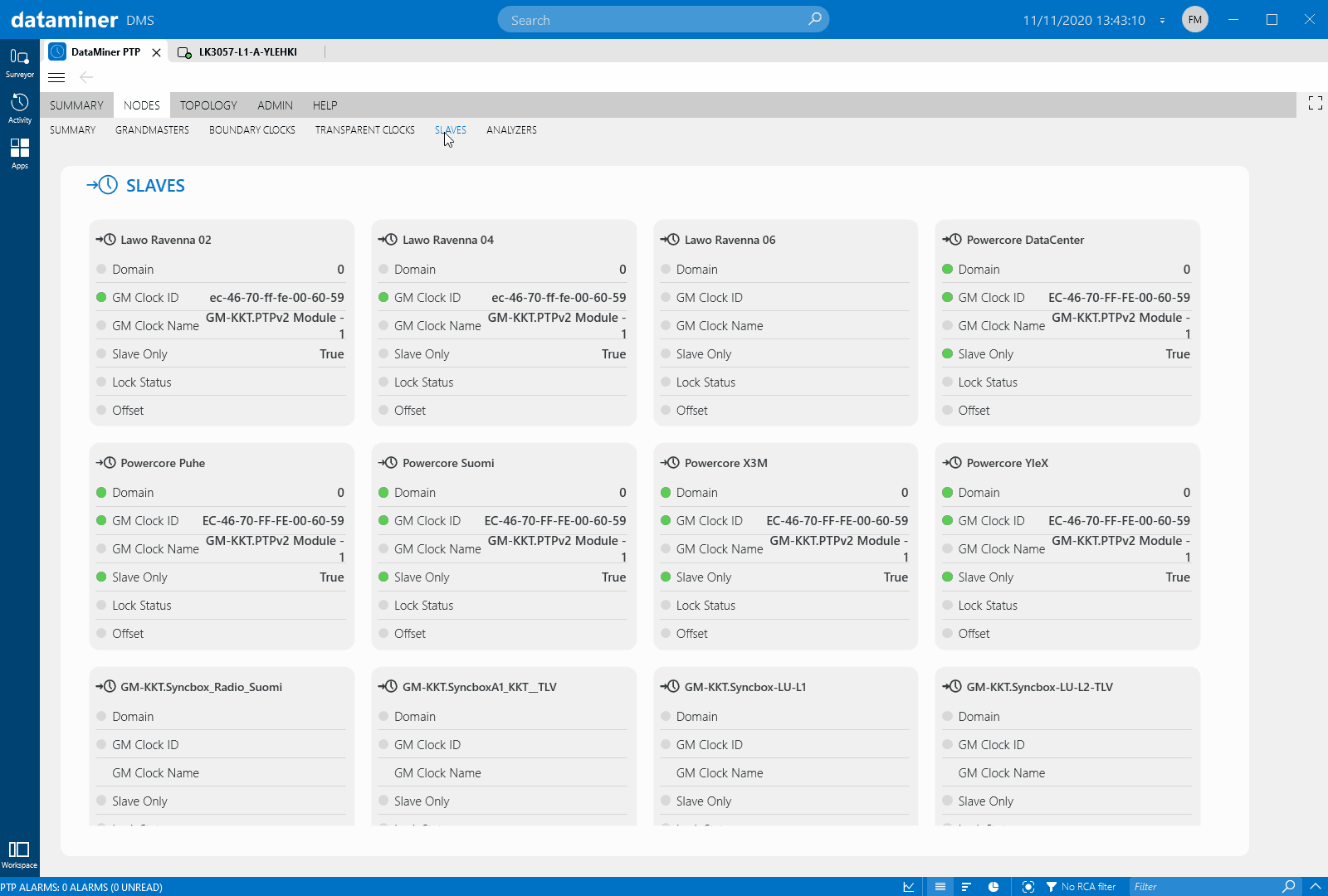Open the GM-KKT.Syncbox_Radio_Suomi card title

201,687
